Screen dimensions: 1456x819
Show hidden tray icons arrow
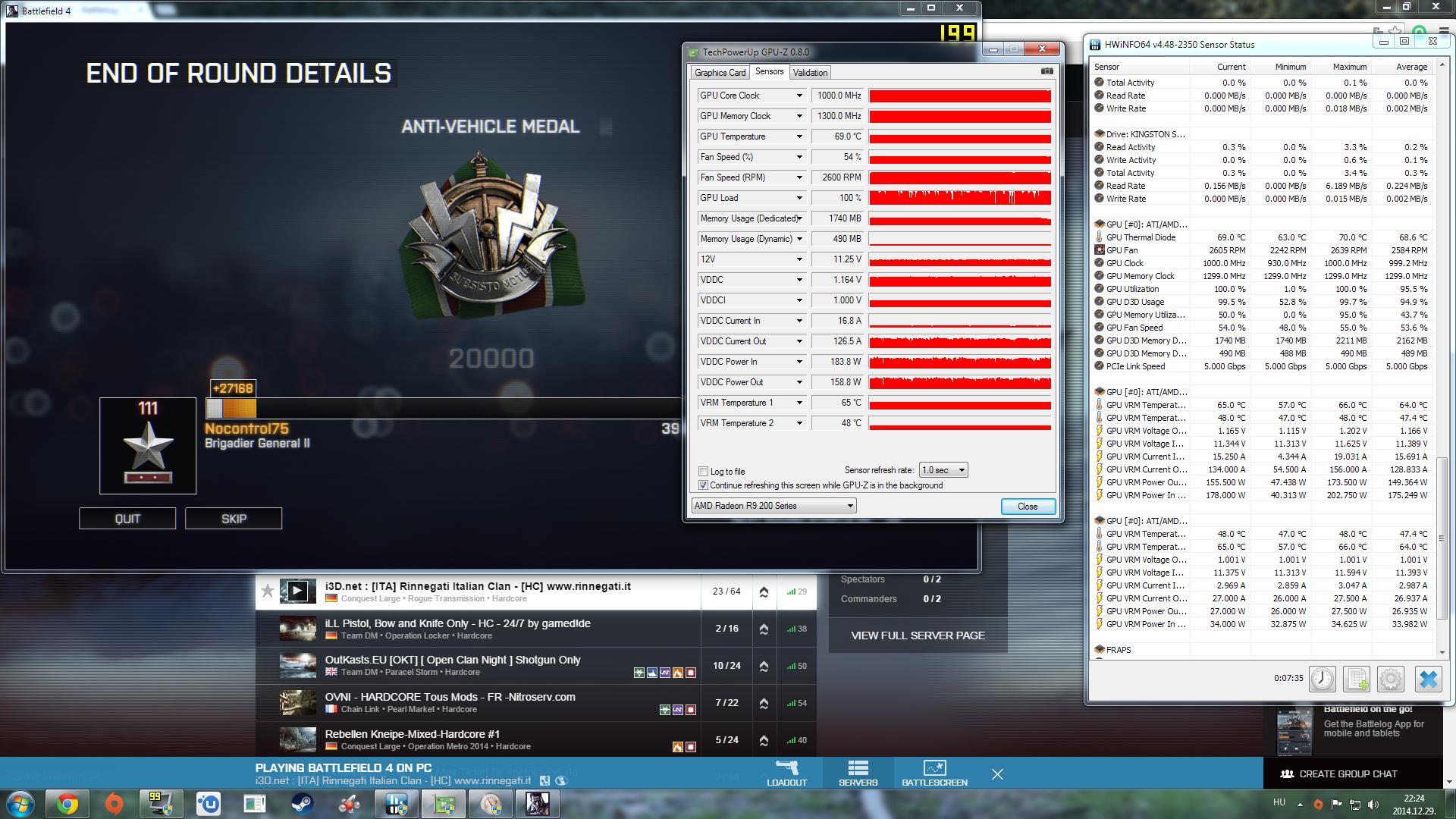coord(1300,804)
